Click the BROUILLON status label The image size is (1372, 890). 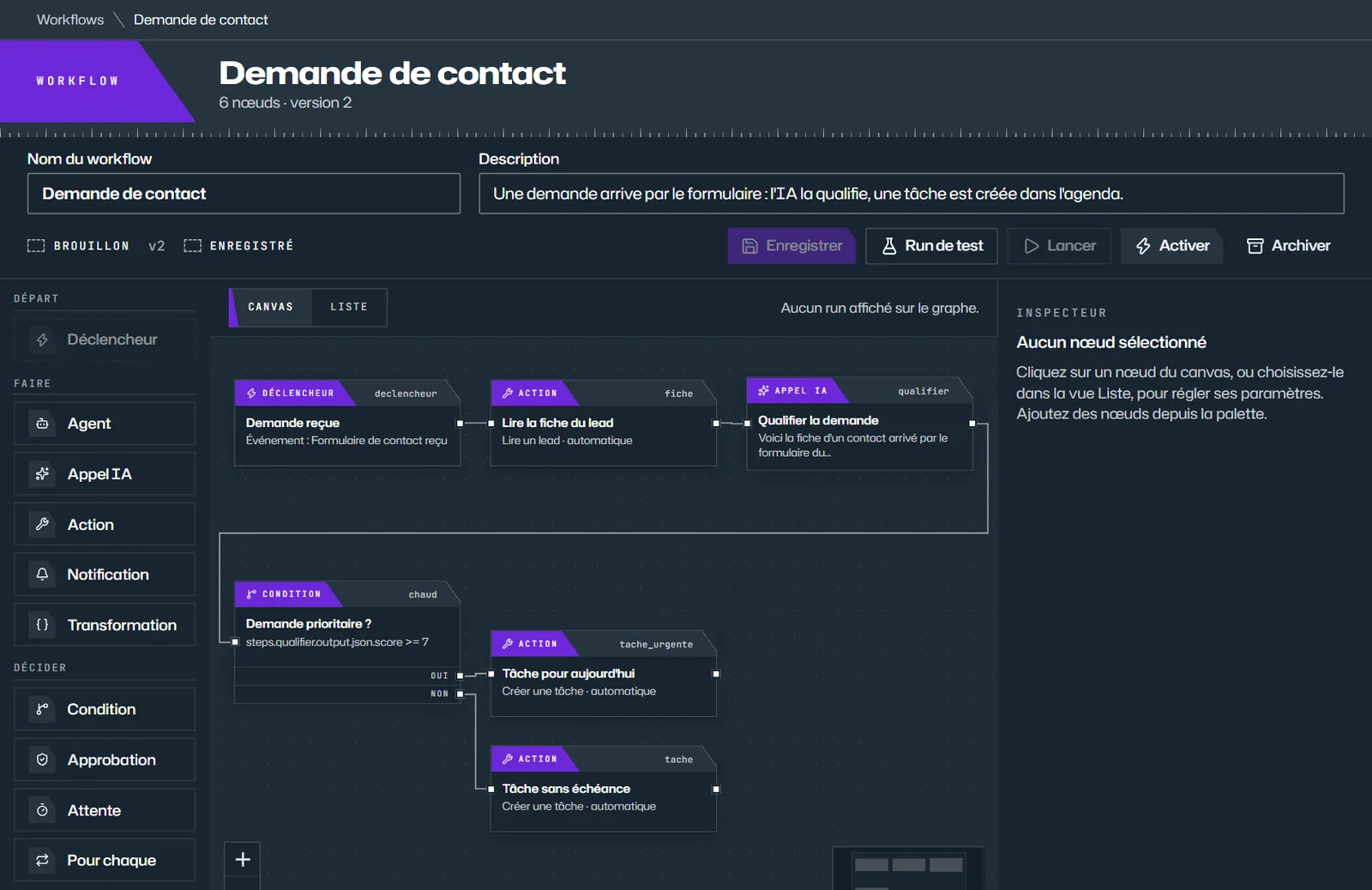pyautogui.click(x=92, y=246)
